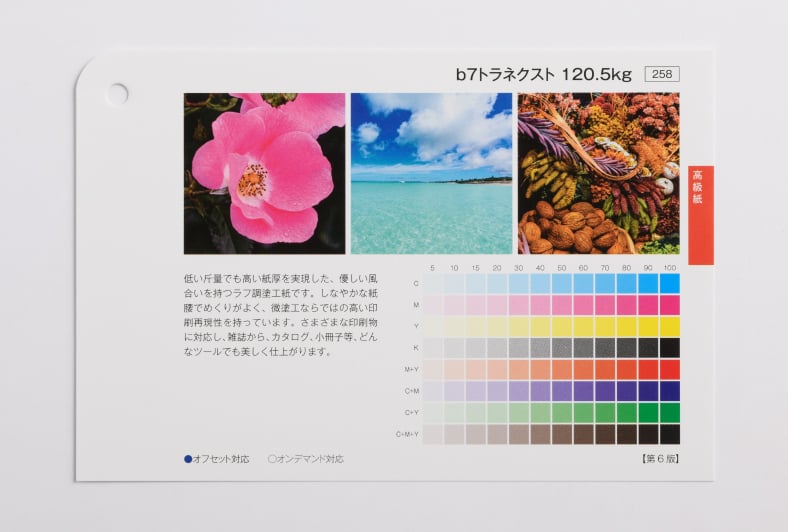The height and width of the screenshot is (532, 788).
Task: Pick the 100% C+M blue swatch
Action: point(669,391)
